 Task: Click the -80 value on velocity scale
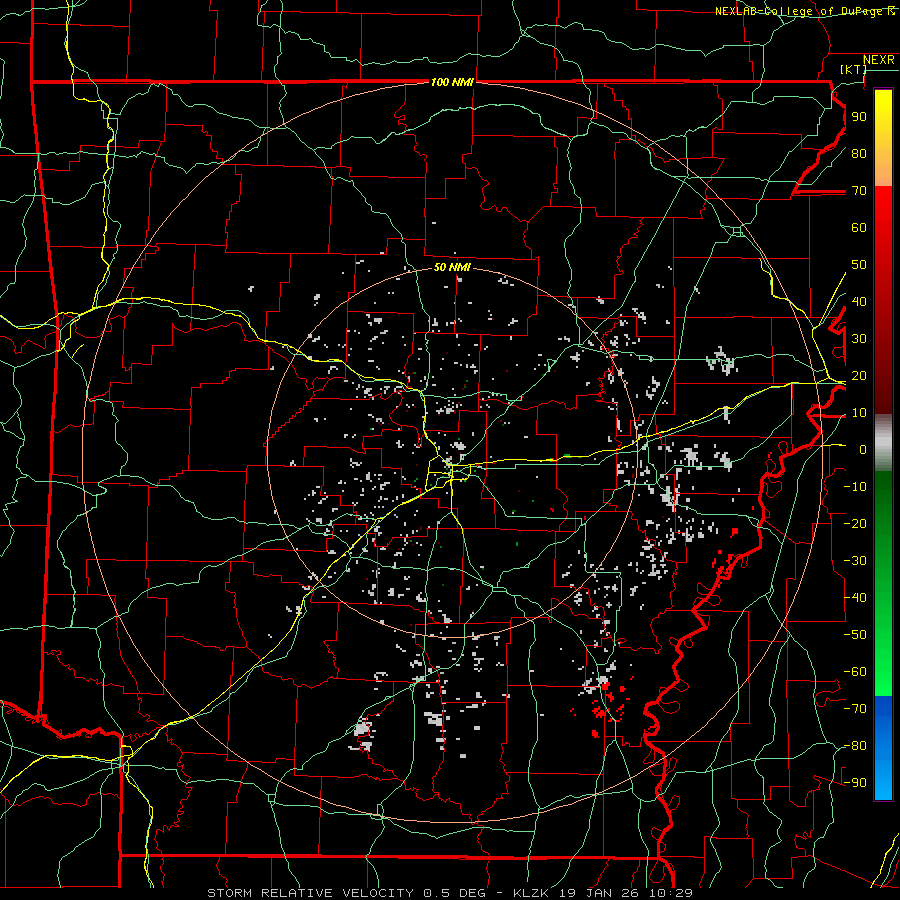pos(855,746)
